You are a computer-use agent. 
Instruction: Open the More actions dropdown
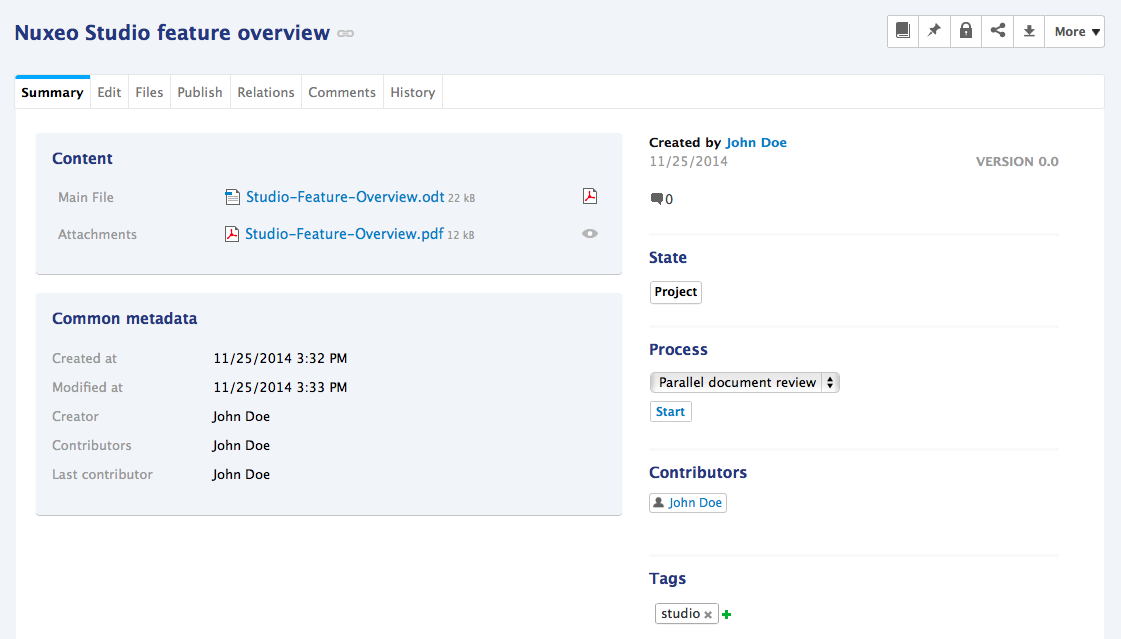(1076, 31)
